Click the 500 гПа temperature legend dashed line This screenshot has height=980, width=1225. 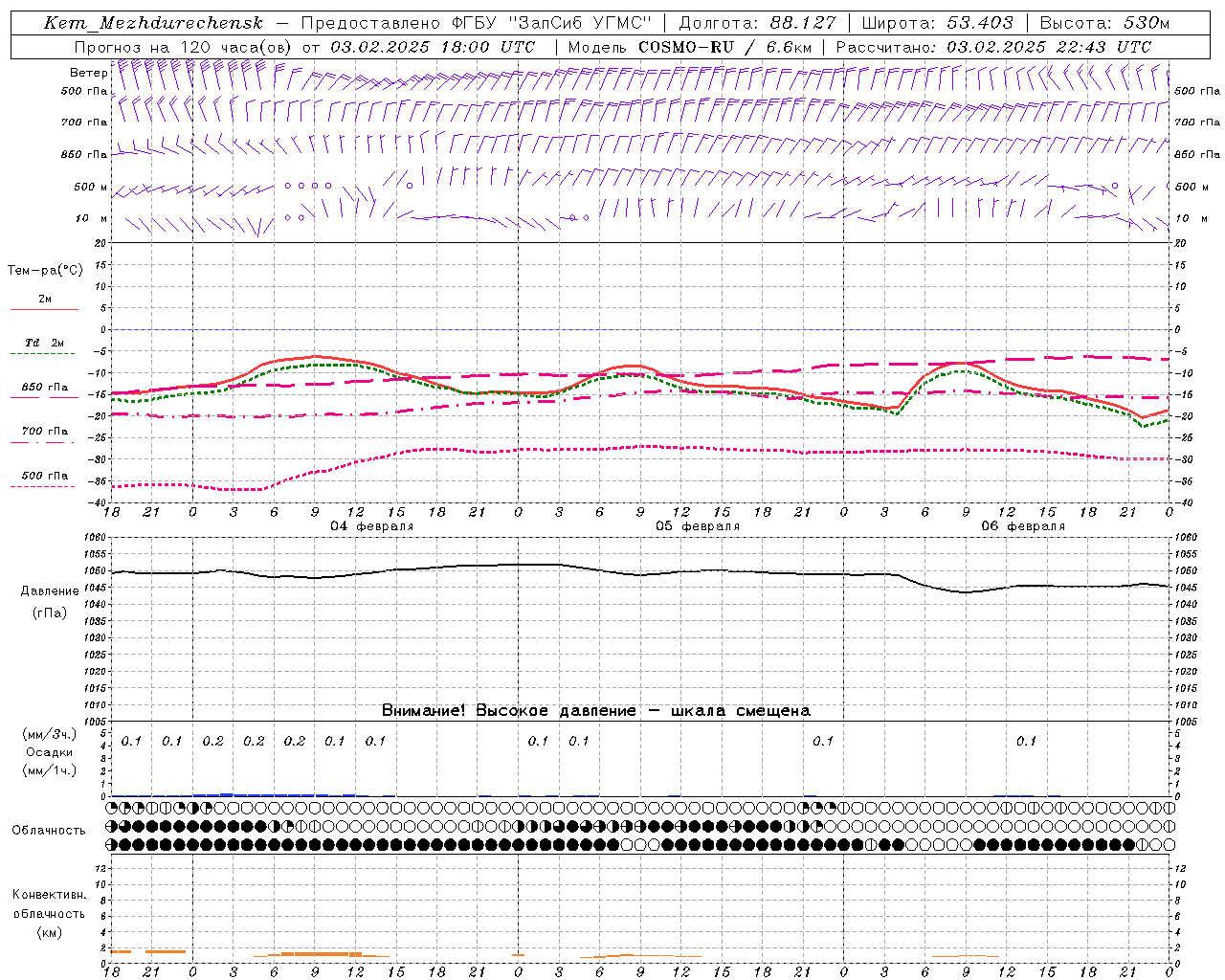tap(43, 486)
